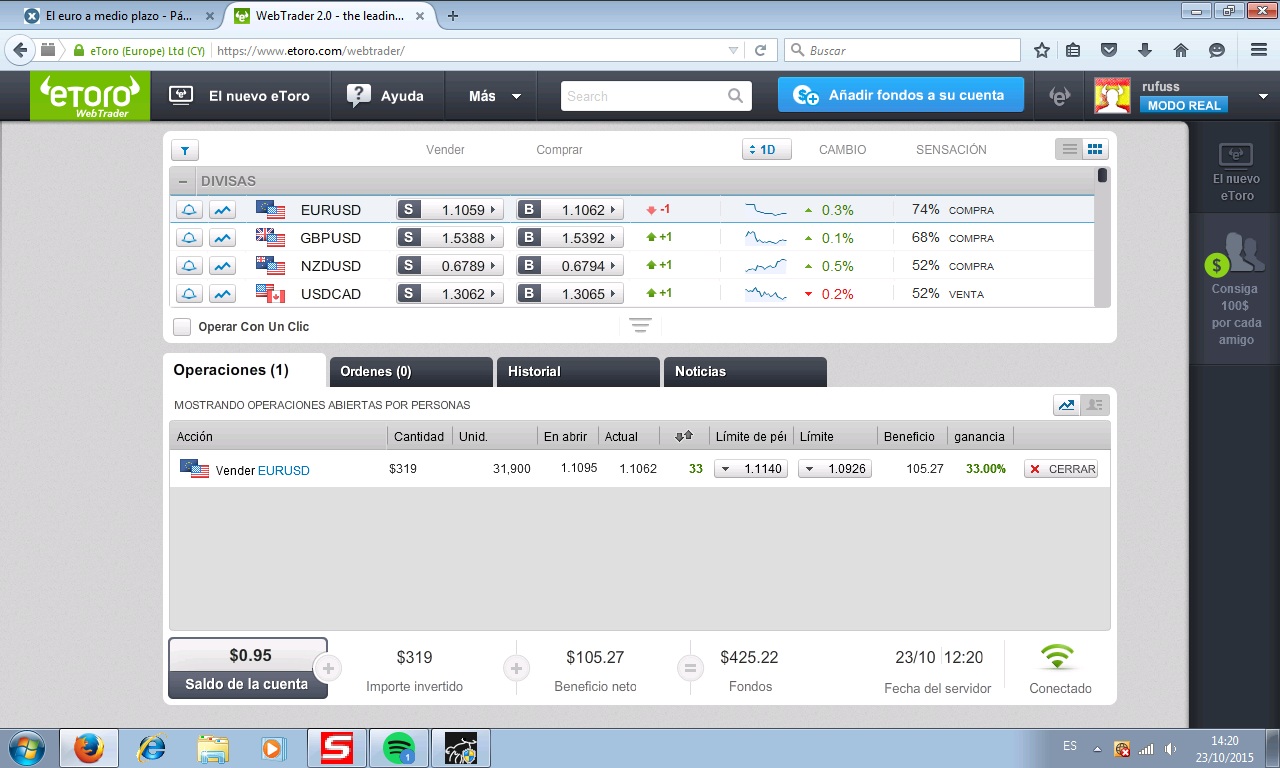
Task: Bookmark this page with star icon
Action: pos(1042,50)
